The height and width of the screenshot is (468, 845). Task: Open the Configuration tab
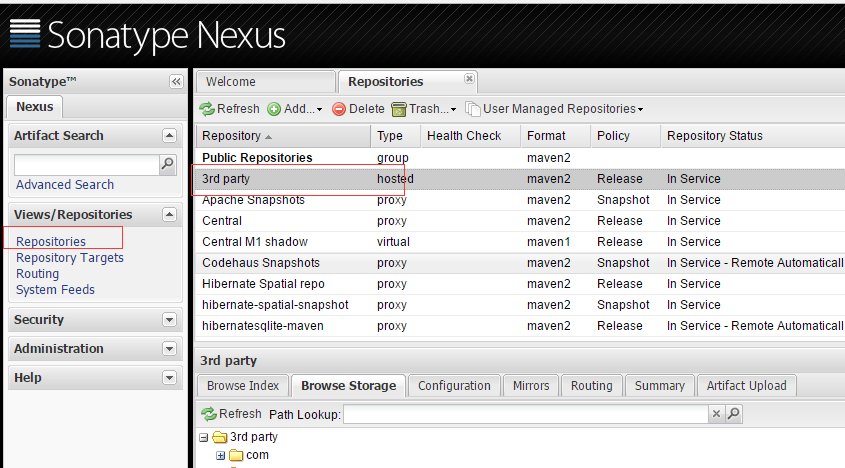454,386
